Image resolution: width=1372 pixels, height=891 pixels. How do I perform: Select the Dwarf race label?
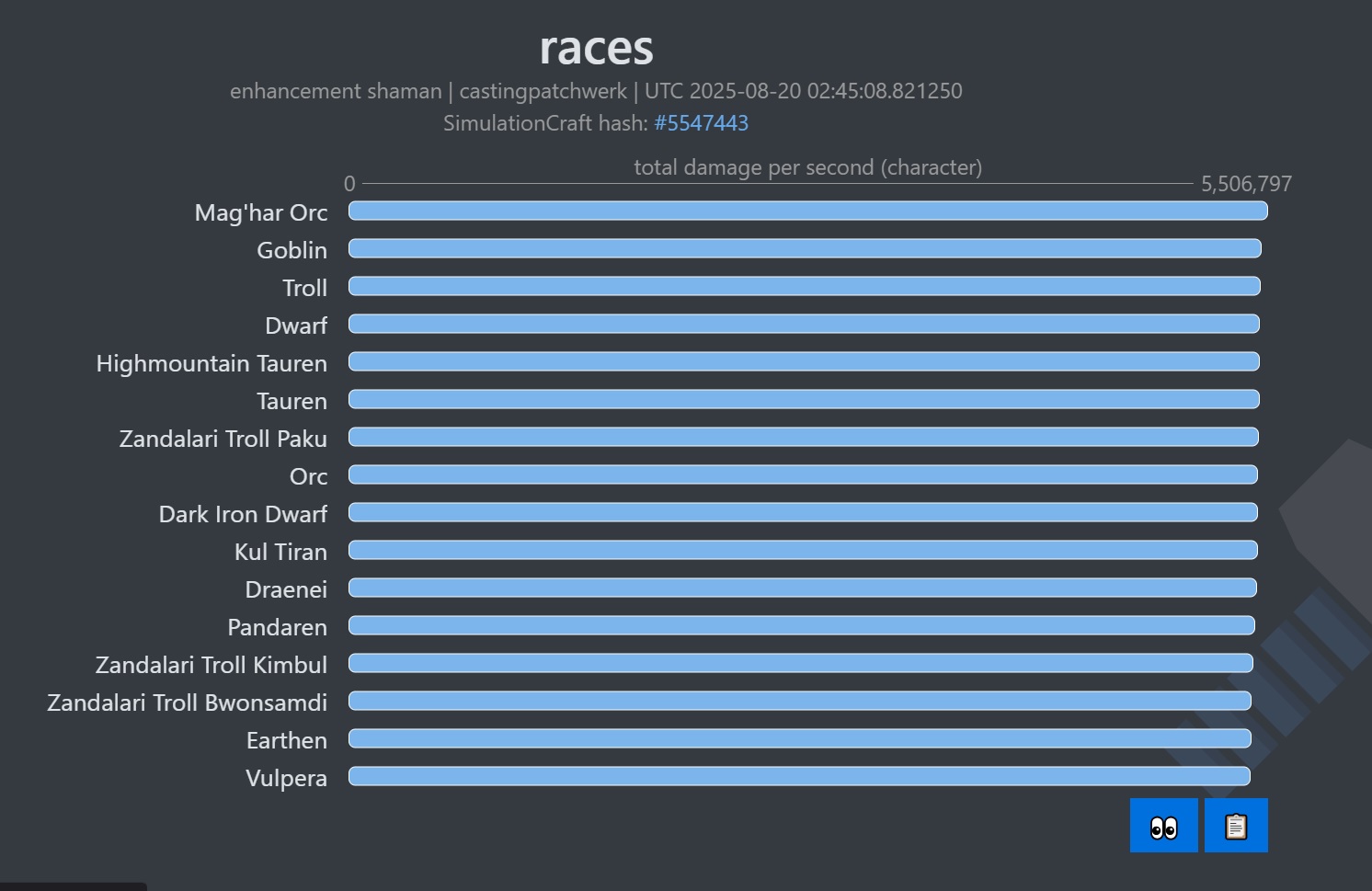[x=296, y=326]
